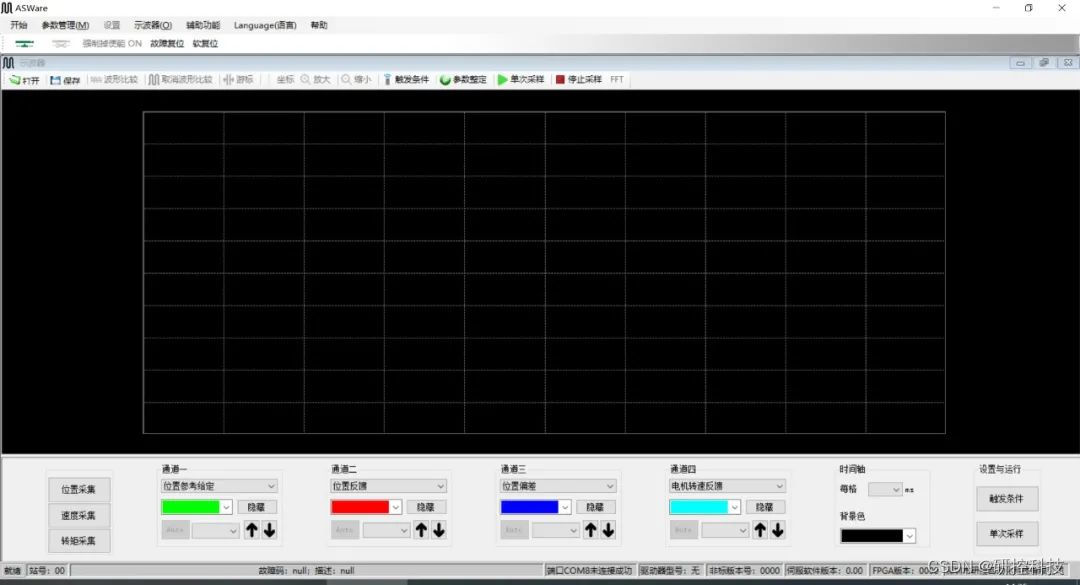The height and width of the screenshot is (585, 1080).
Task: Open the black 背景色 background color picker
Action: coord(878,535)
